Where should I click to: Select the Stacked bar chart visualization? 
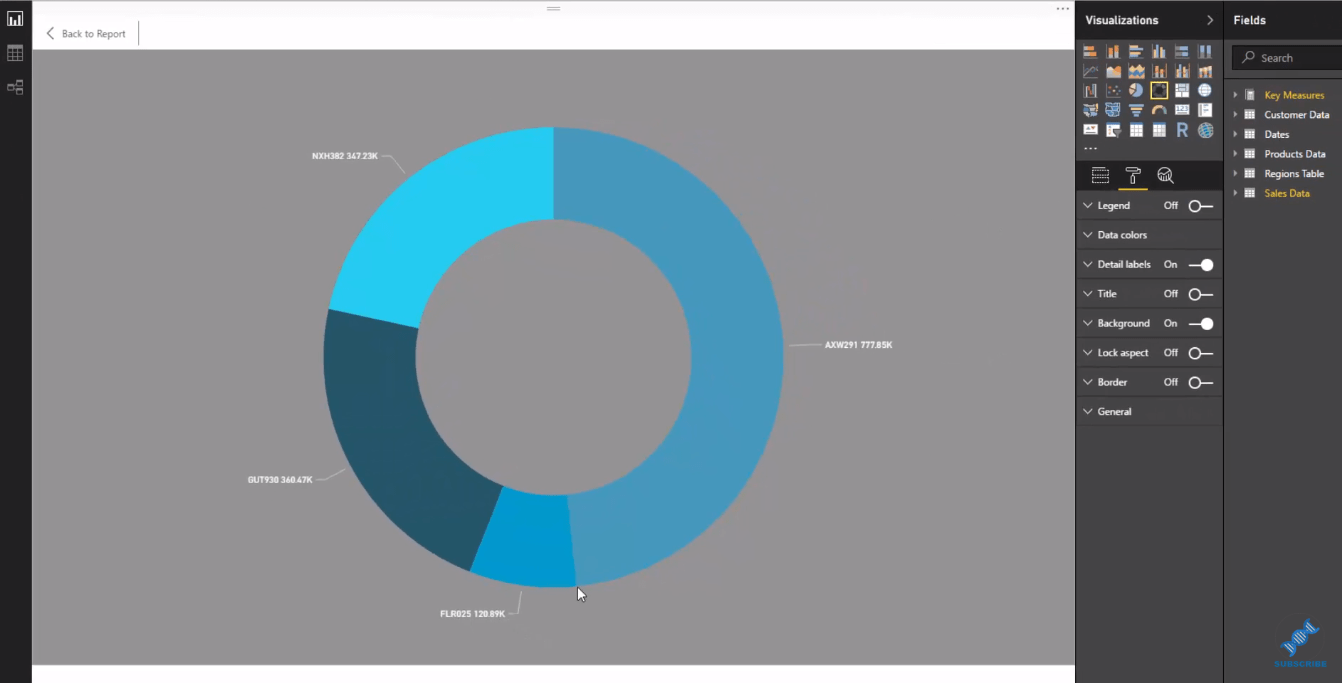(1090, 51)
